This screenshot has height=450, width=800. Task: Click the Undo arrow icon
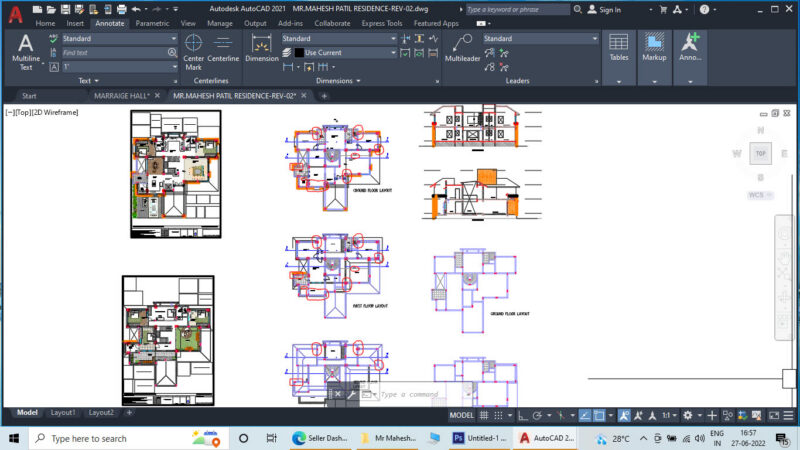(x=136, y=9)
